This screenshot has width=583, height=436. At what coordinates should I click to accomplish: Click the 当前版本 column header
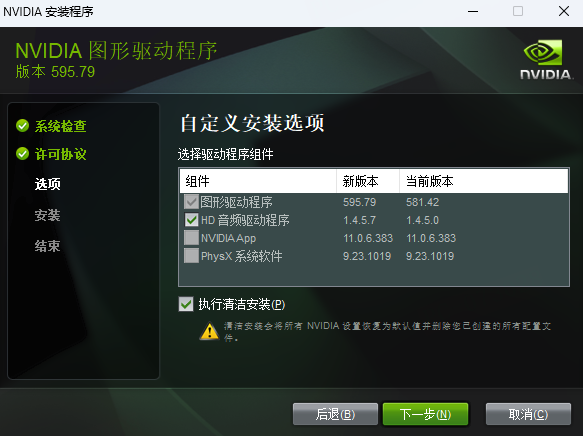[x=484, y=181]
